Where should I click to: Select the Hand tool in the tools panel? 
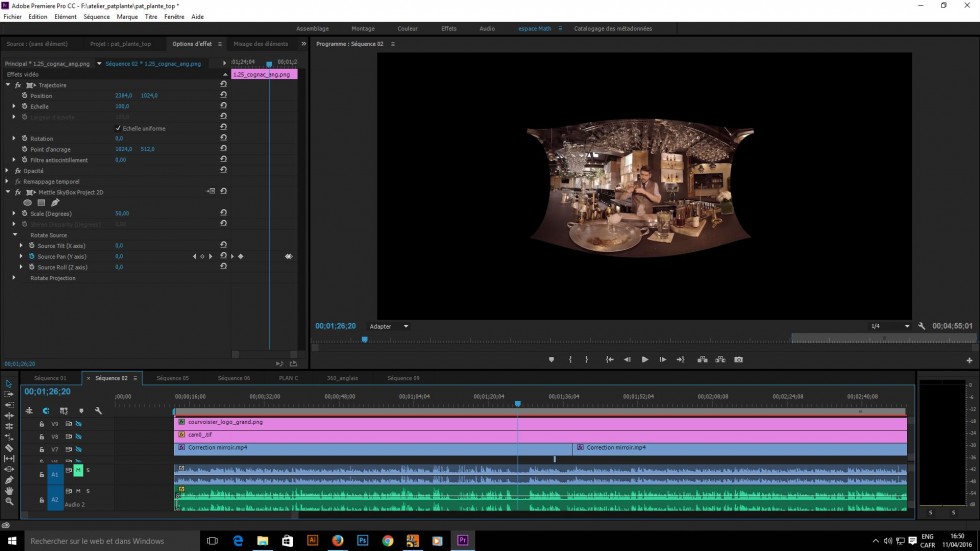pos(9,491)
